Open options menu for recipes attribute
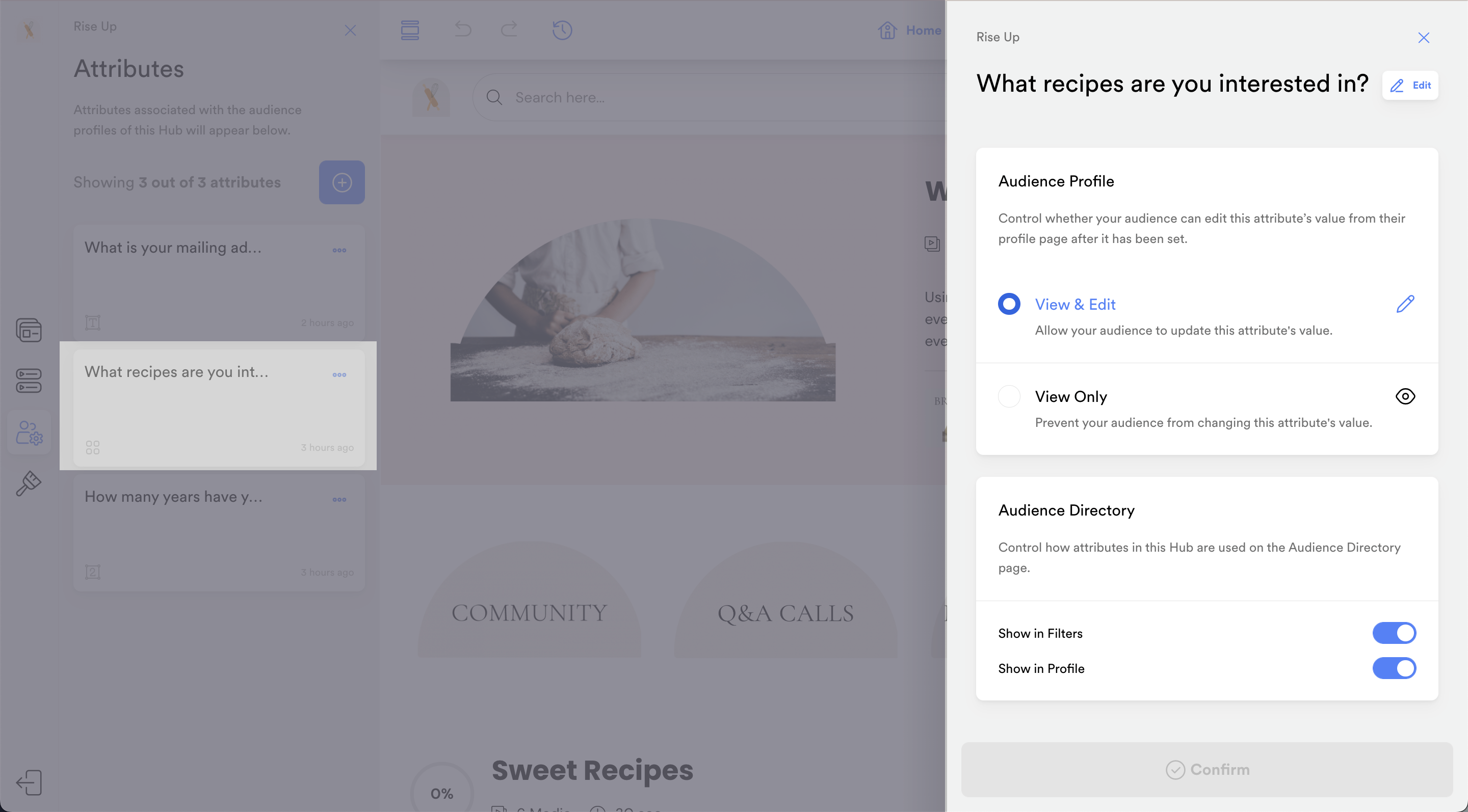 [339, 375]
